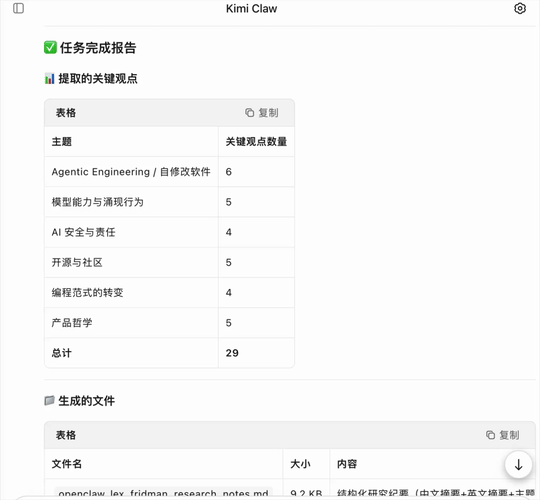This screenshot has height=500, width=540.
Task: Click the green checkmark emoji in report heading
Action: (50, 48)
